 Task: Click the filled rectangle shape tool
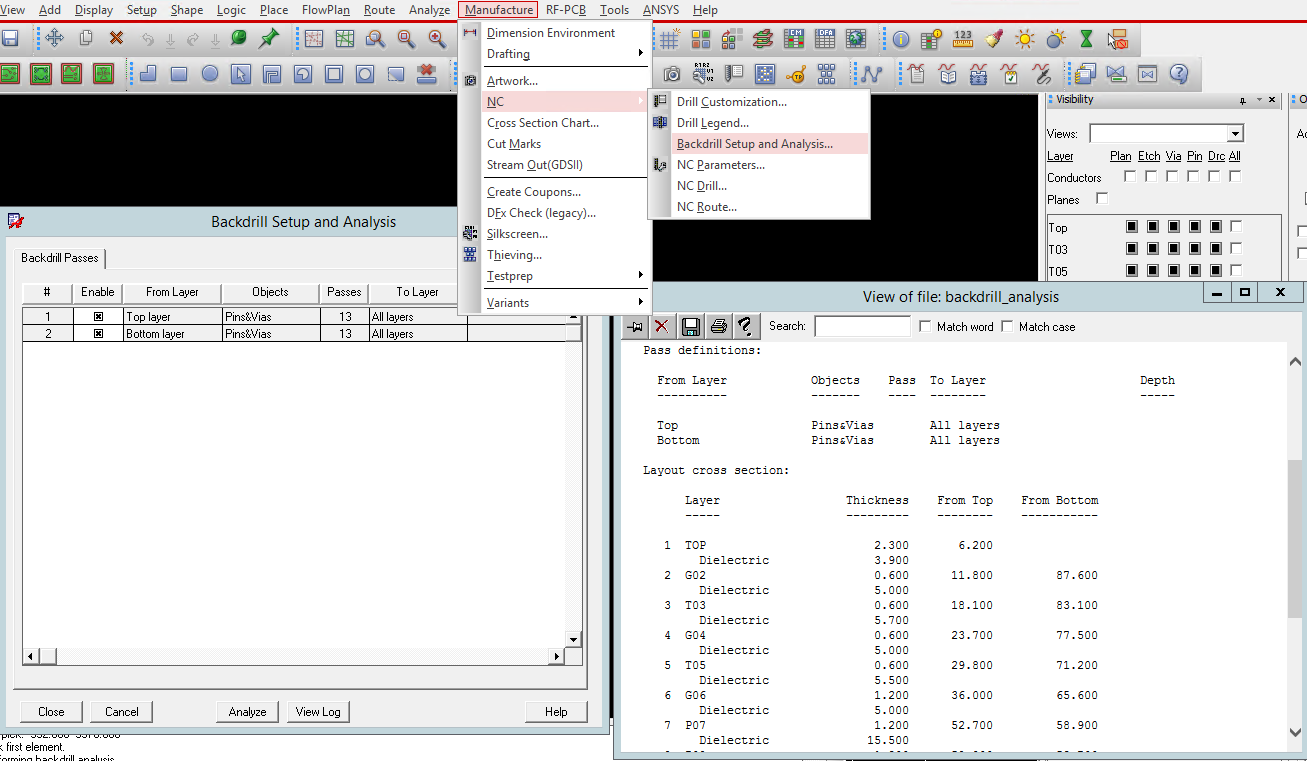click(x=179, y=74)
